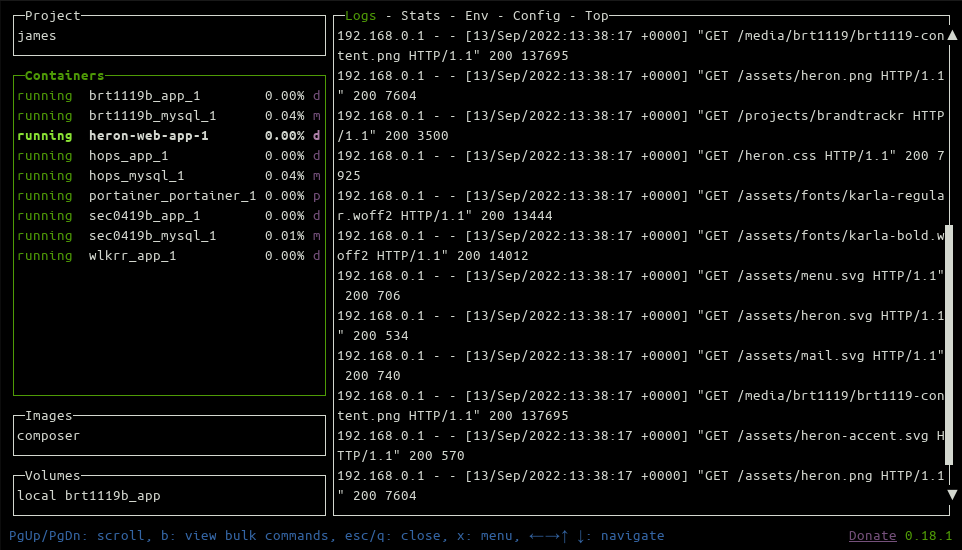Open the Stats tab
This screenshot has height=550, width=962.
pyautogui.click(x=420, y=16)
